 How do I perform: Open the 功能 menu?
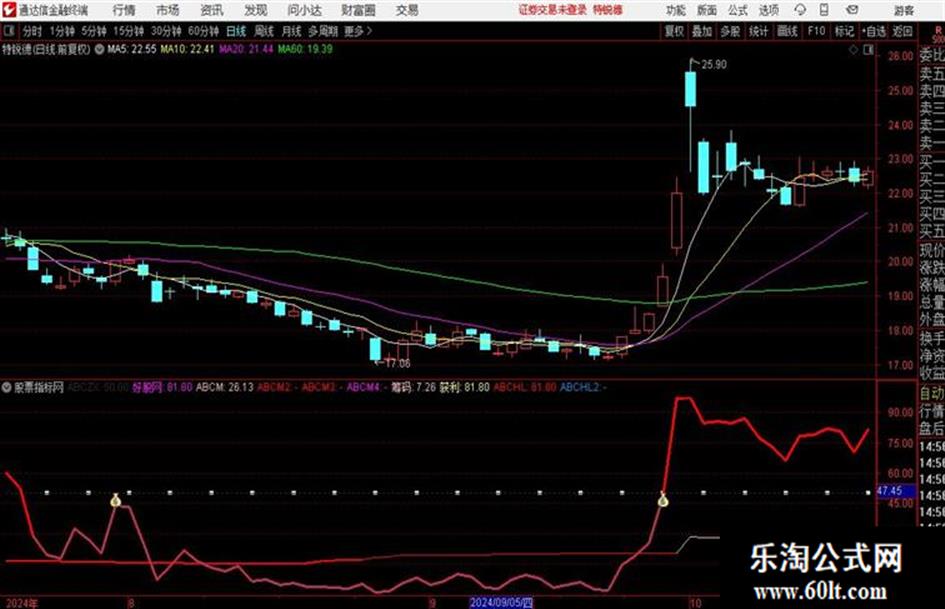pyautogui.click(x=676, y=10)
